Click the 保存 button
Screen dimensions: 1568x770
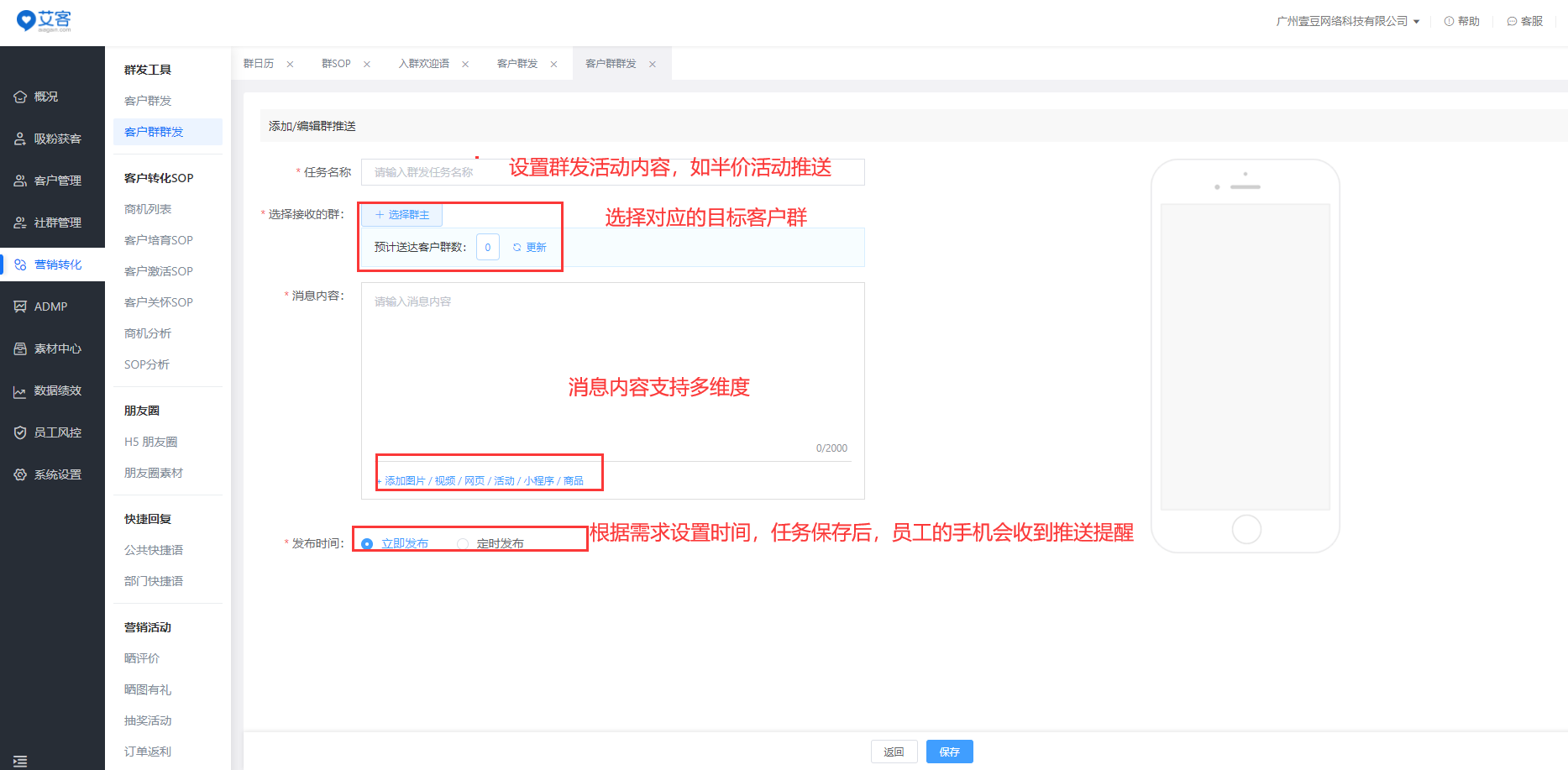point(949,752)
